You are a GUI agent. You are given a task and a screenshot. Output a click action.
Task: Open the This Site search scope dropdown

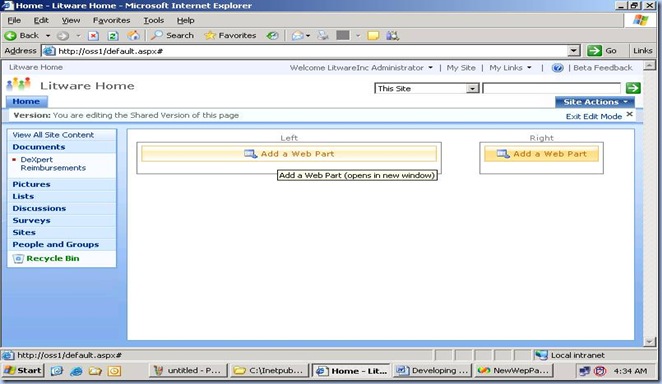click(x=472, y=89)
